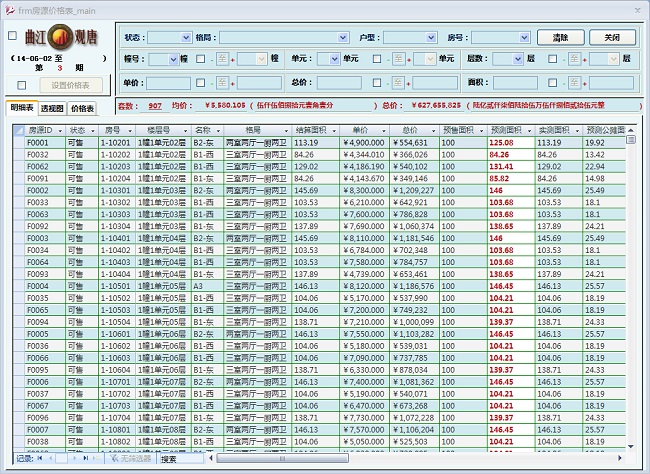Open the 状态 filter dropdown
Viewport: 650px width, 474px height.
click(186, 38)
